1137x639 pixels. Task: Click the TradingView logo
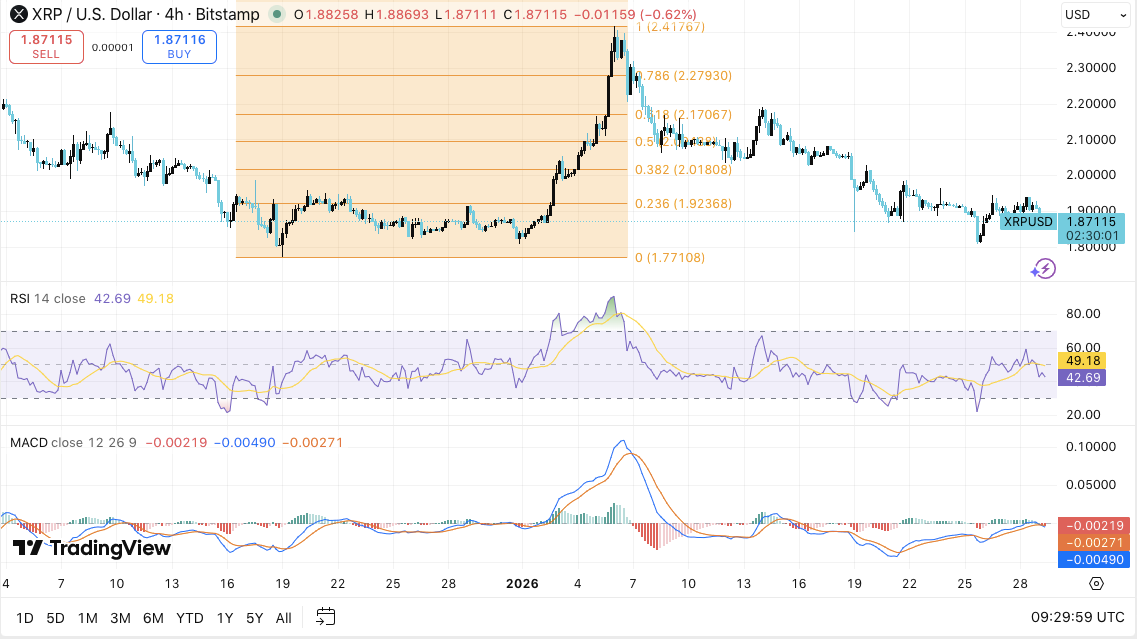[x=91, y=548]
